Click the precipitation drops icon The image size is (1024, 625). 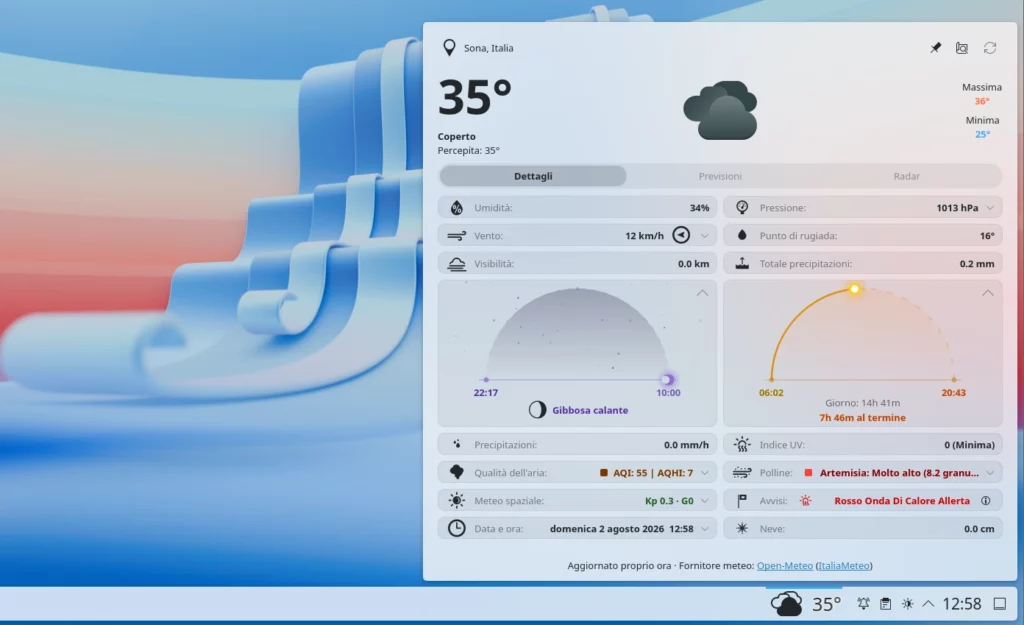tap(456, 444)
